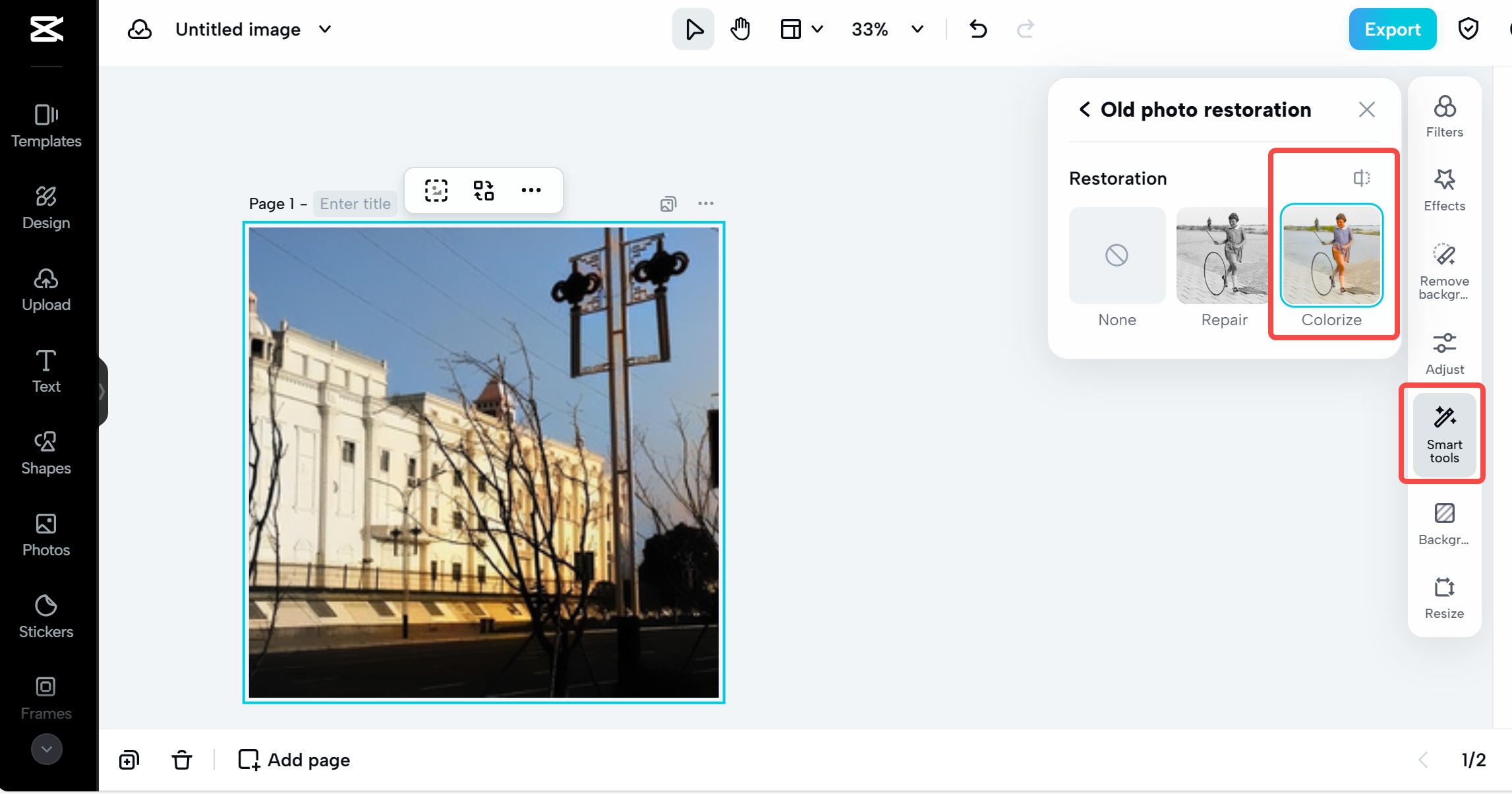Select Remove background tool
Image resolution: width=1512 pixels, height=794 pixels.
1444,270
